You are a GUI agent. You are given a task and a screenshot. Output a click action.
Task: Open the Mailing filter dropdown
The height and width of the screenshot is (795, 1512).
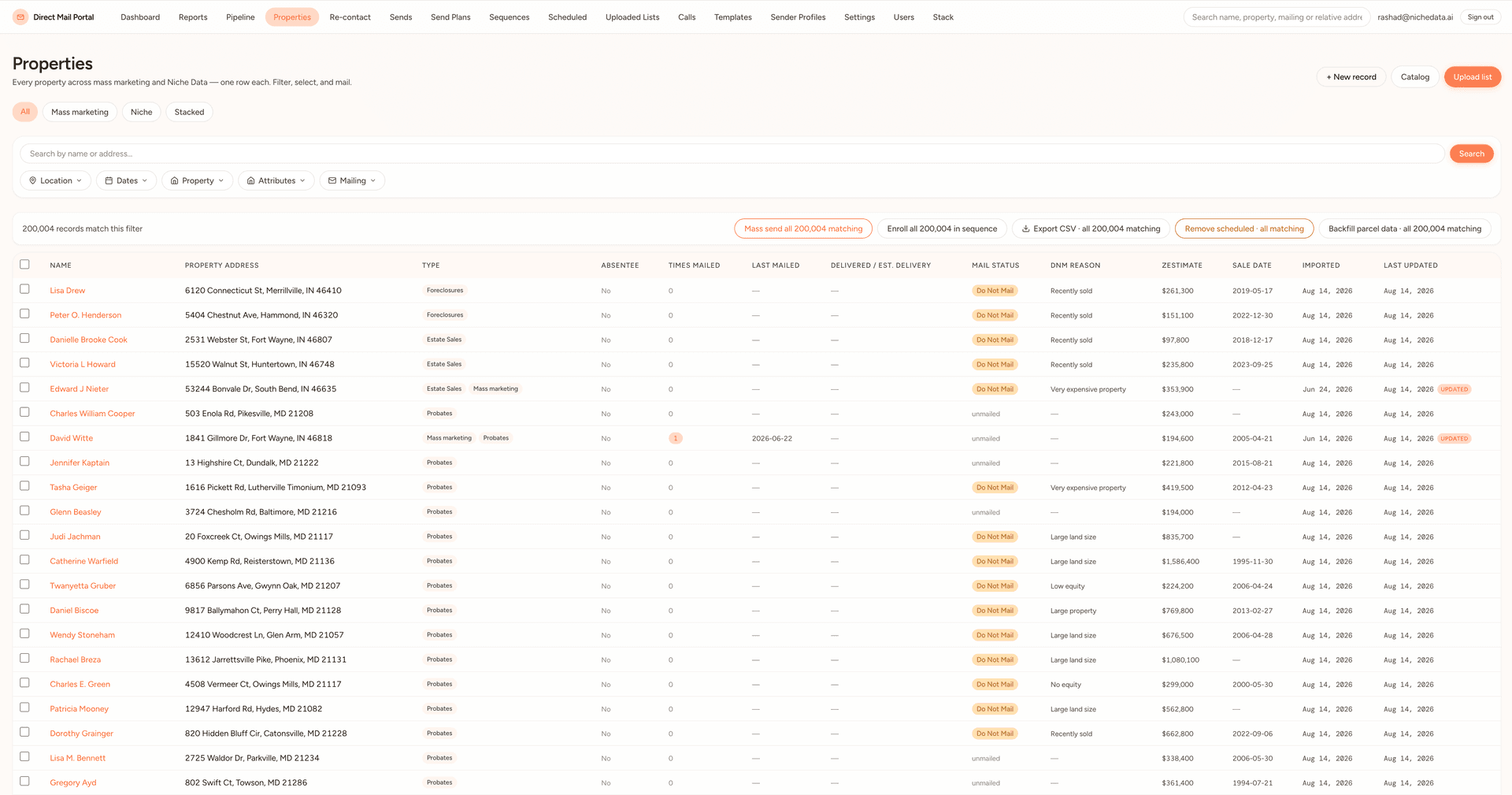[x=352, y=180]
